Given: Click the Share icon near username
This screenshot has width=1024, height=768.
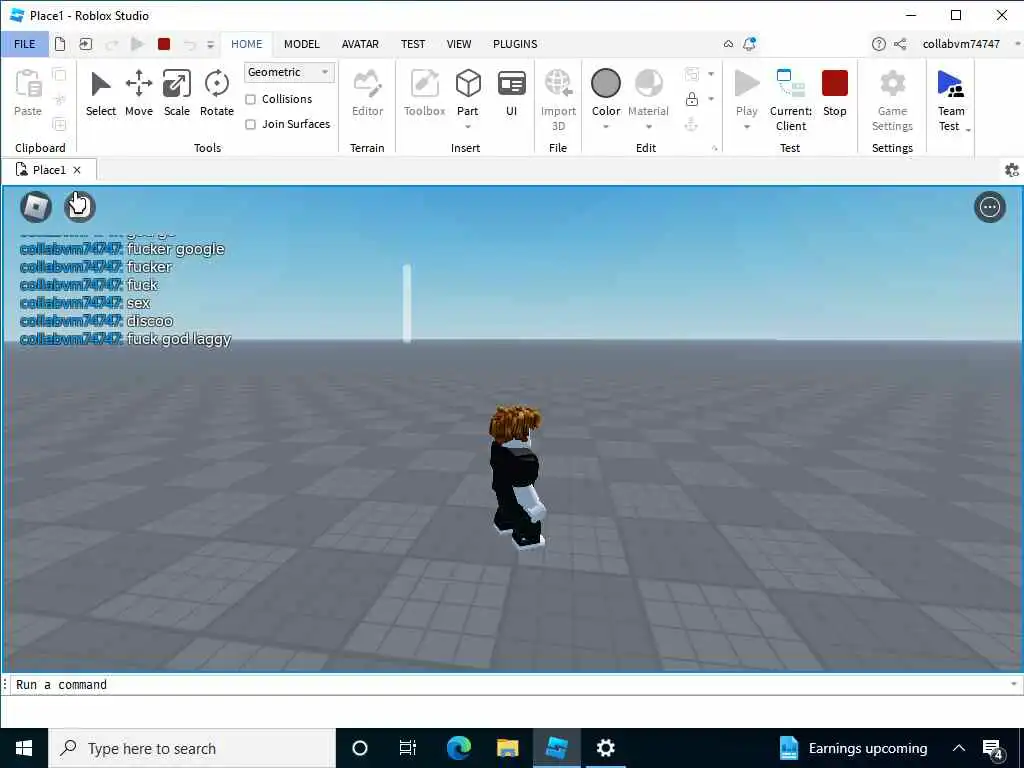Looking at the screenshot, I should pyautogui.click(x=900, y=44).
